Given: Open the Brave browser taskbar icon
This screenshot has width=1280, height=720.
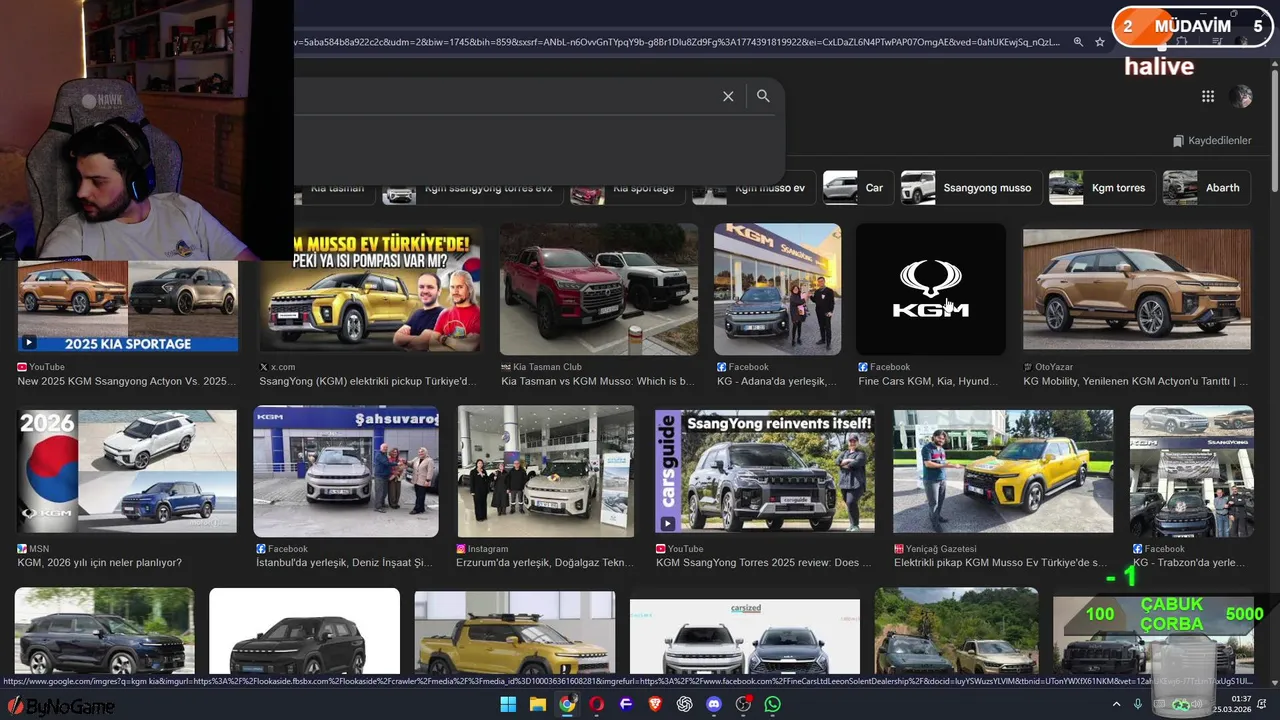Looking at the screenshot, I should tap(655, 704).
